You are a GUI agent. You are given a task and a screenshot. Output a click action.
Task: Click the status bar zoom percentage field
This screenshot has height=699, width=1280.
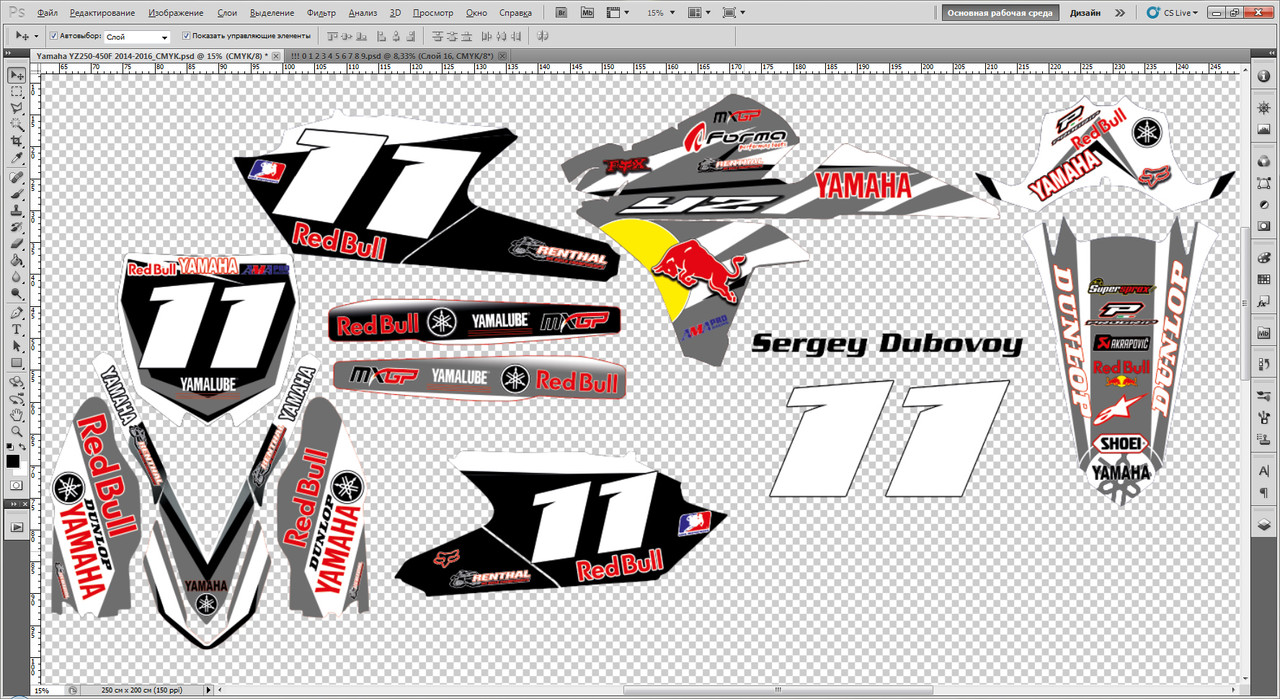[x=47, y=690]
